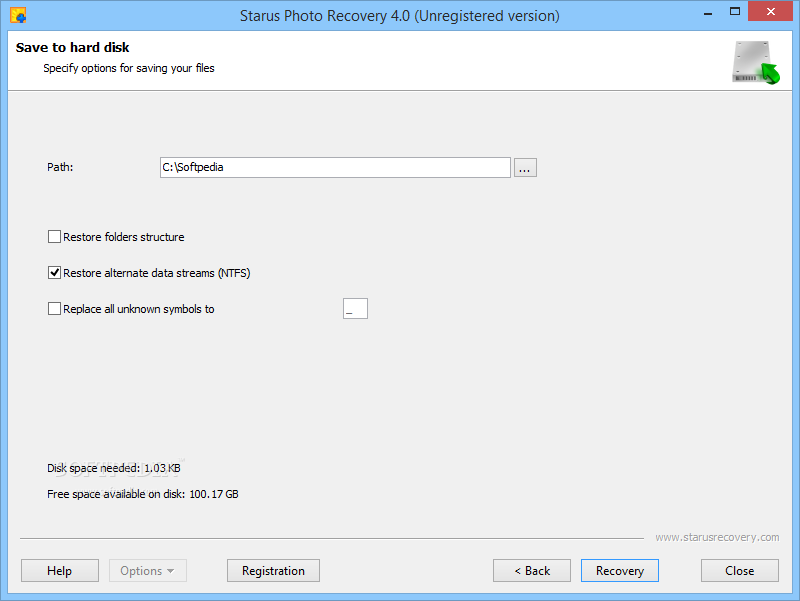Click 'Specify options for saving your files' text
800x601 pixels.
click(x=129, y=68)
